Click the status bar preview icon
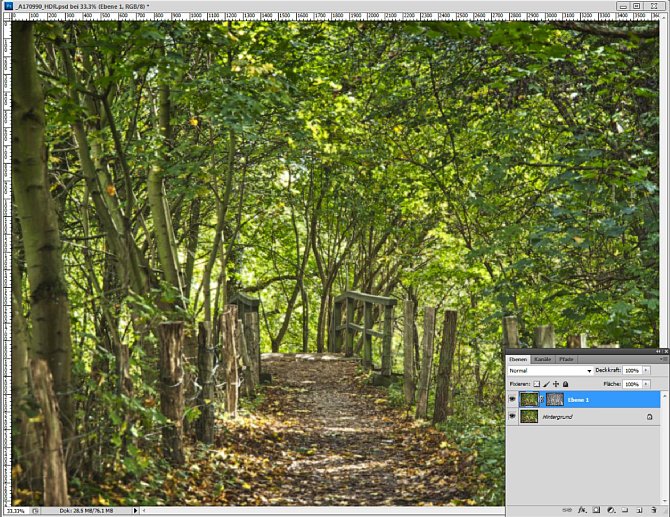Screen dimensions: 670x517 point(36,511)
